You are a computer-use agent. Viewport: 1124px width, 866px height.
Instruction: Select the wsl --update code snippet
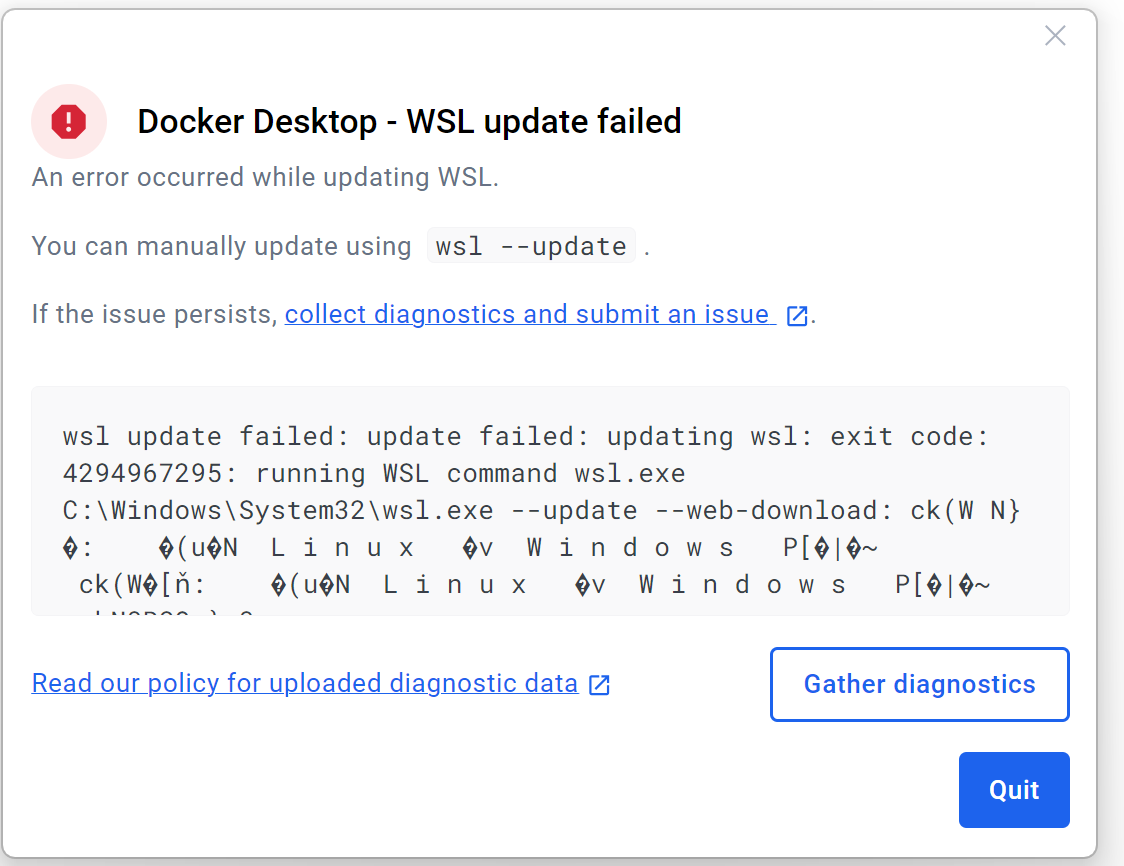(531, 245)
